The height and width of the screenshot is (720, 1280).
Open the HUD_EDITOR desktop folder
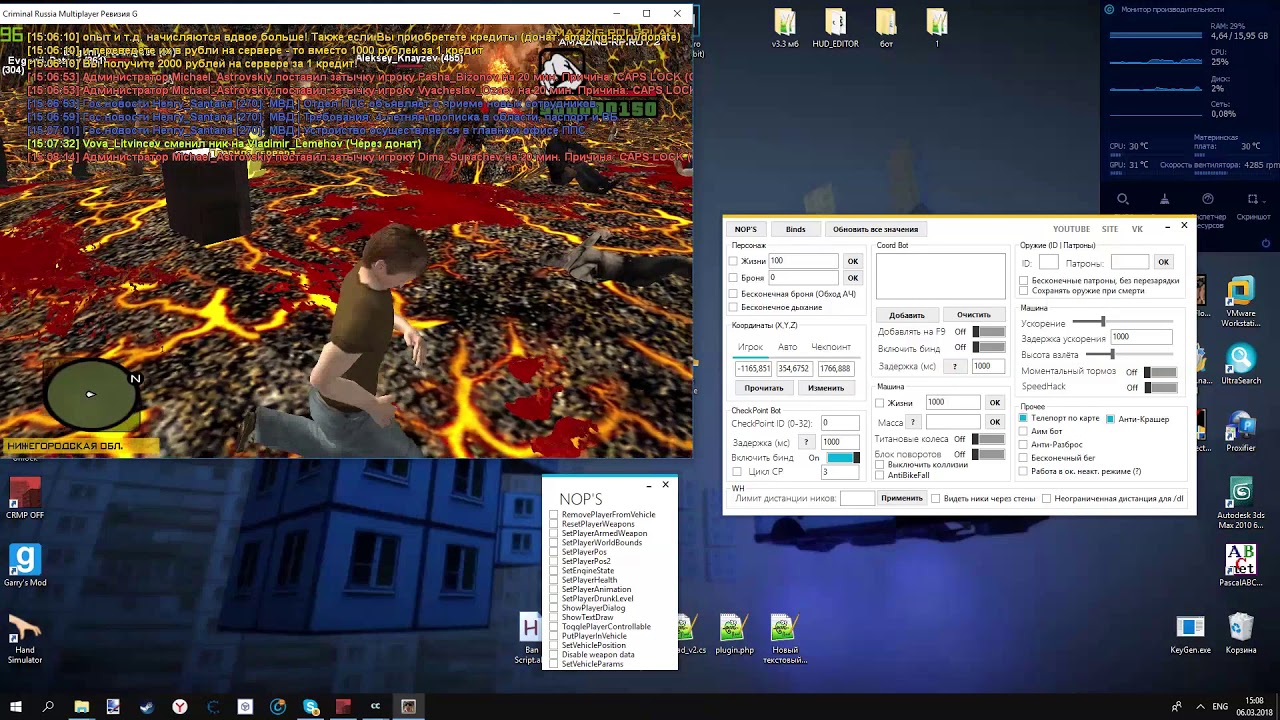click(835, 28)
